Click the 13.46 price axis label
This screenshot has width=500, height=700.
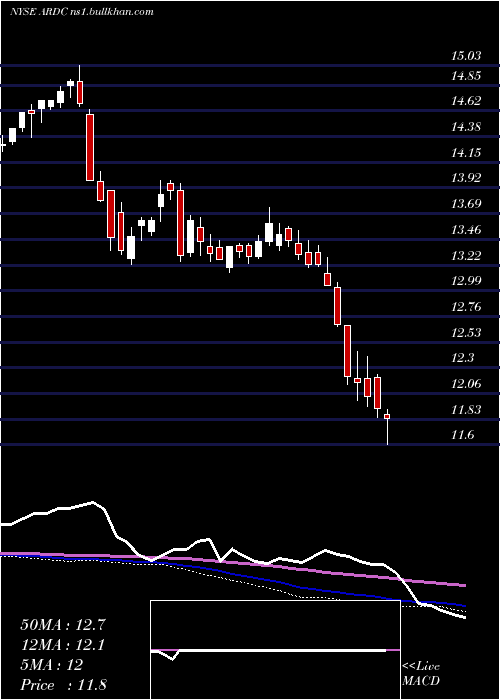click(466, 230)
